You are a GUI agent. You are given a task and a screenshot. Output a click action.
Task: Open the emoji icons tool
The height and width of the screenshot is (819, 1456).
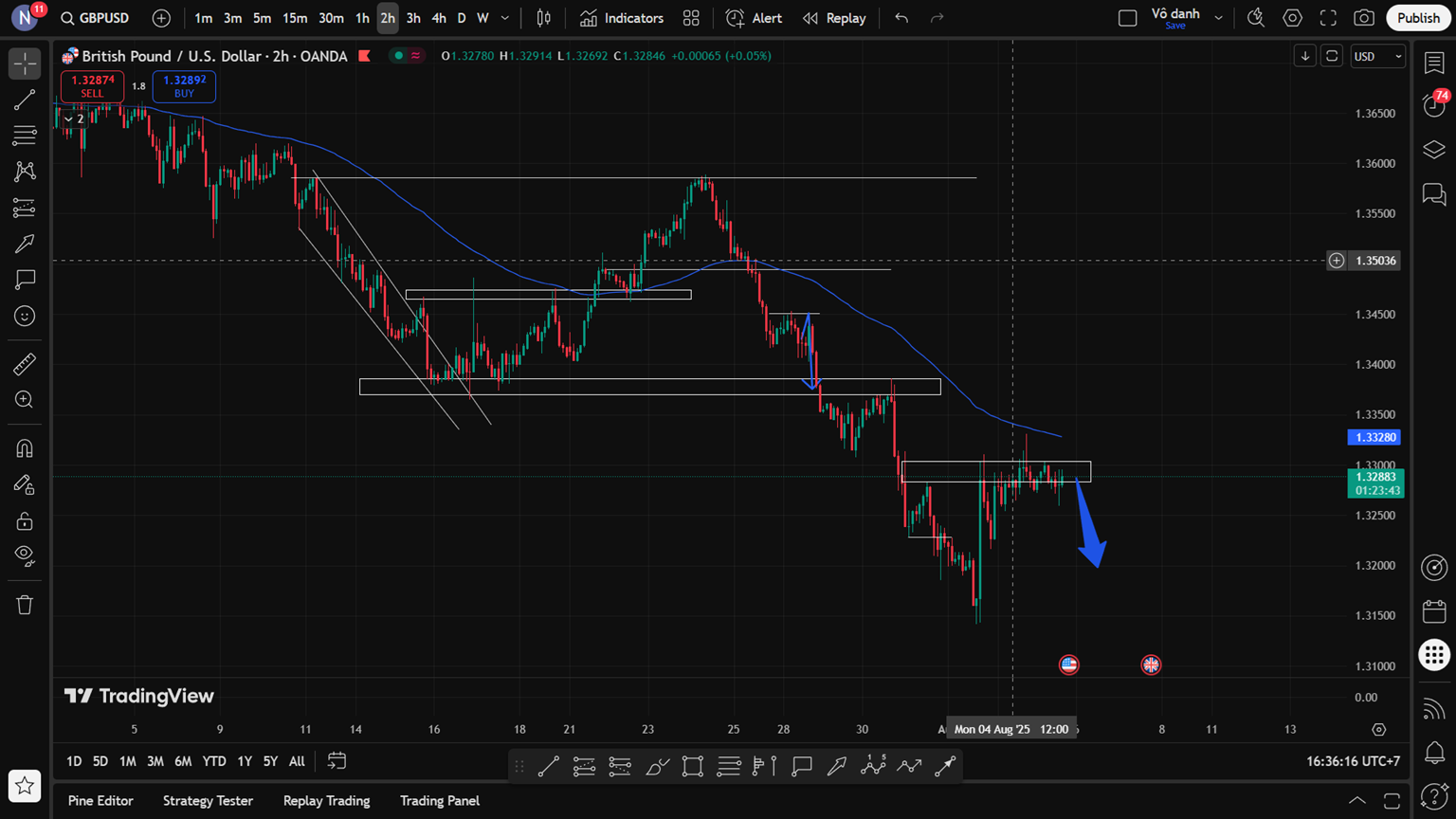pos(25,316)
